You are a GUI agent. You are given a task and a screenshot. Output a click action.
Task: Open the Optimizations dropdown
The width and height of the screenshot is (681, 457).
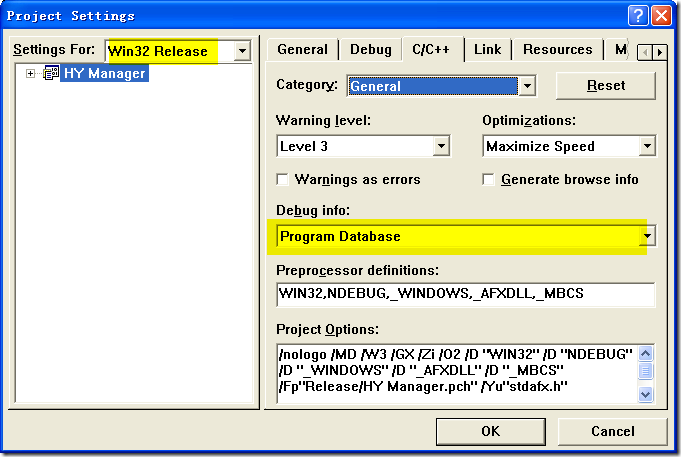(647, 146)
